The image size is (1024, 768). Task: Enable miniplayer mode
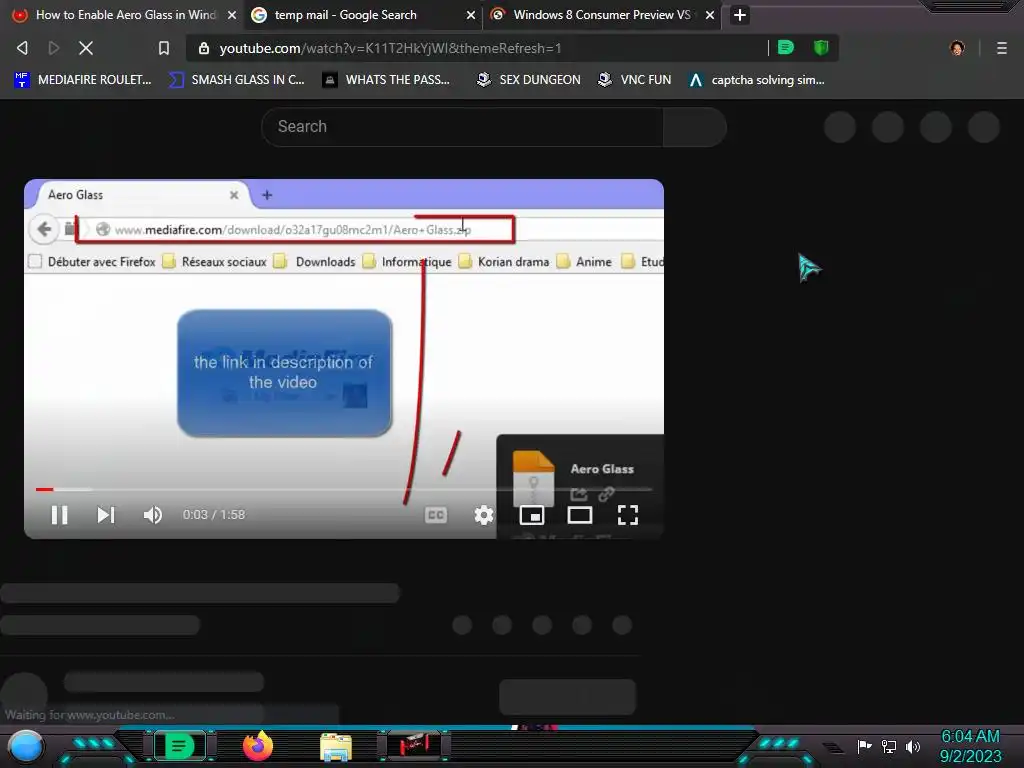pyautogui.click(x=532, y=515)
